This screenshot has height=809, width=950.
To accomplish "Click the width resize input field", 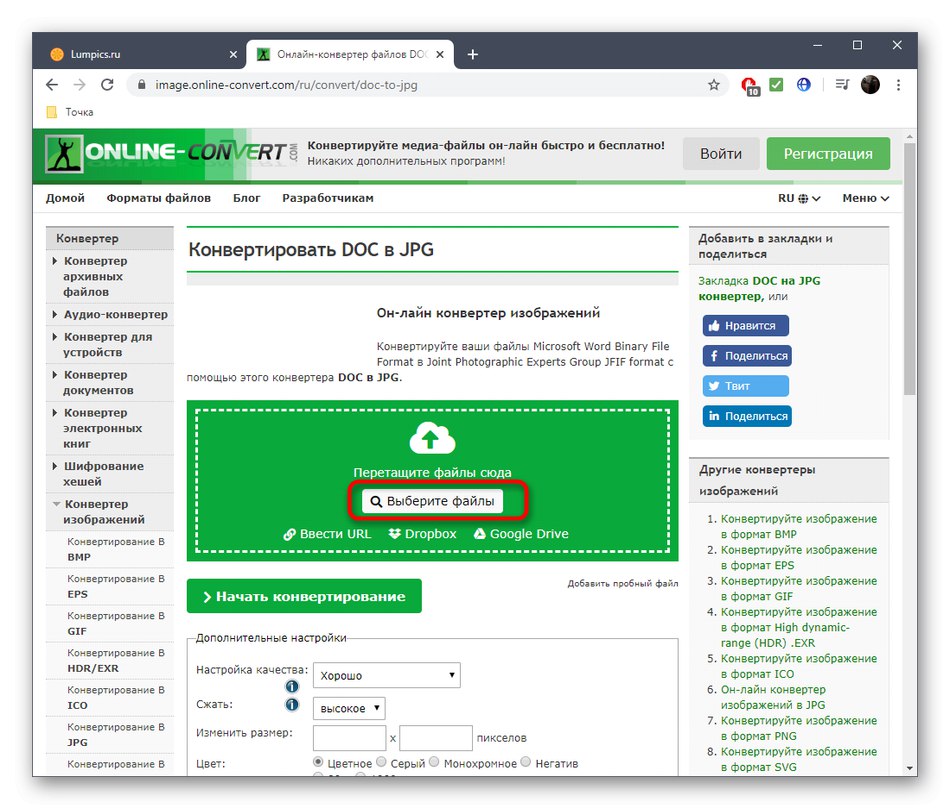I will point(348,736).
